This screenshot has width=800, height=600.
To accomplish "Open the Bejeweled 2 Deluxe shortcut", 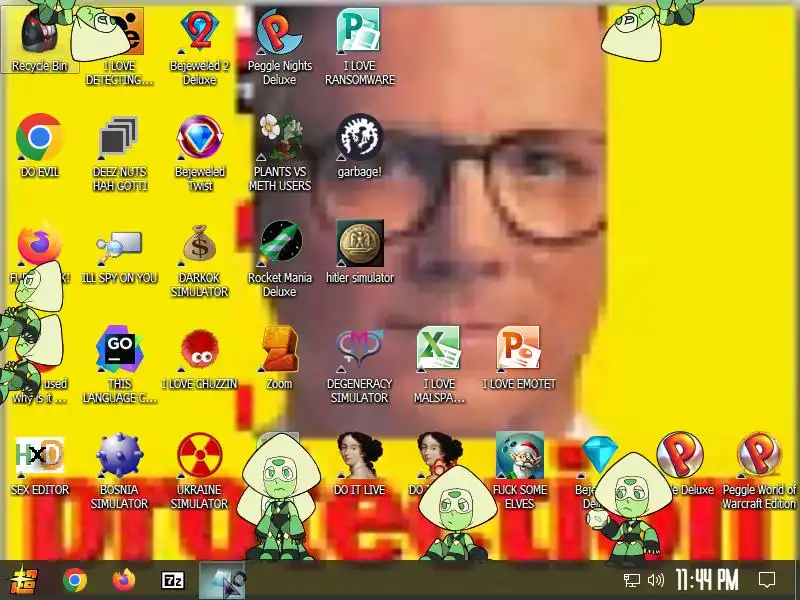I will pos(199,47).
